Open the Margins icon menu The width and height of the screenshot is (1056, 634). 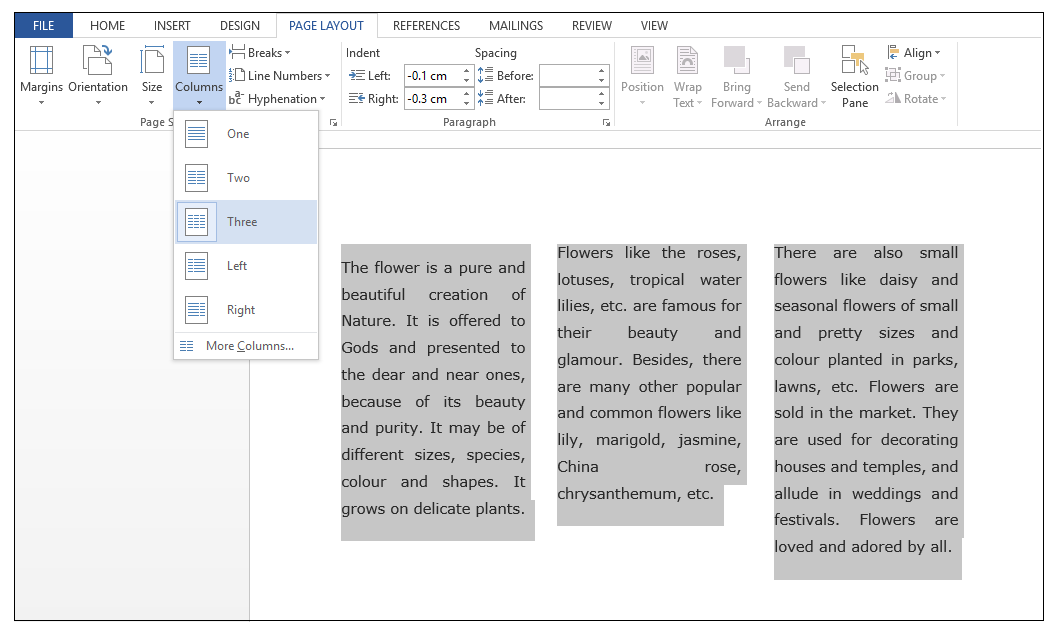(x=41, y=61)
